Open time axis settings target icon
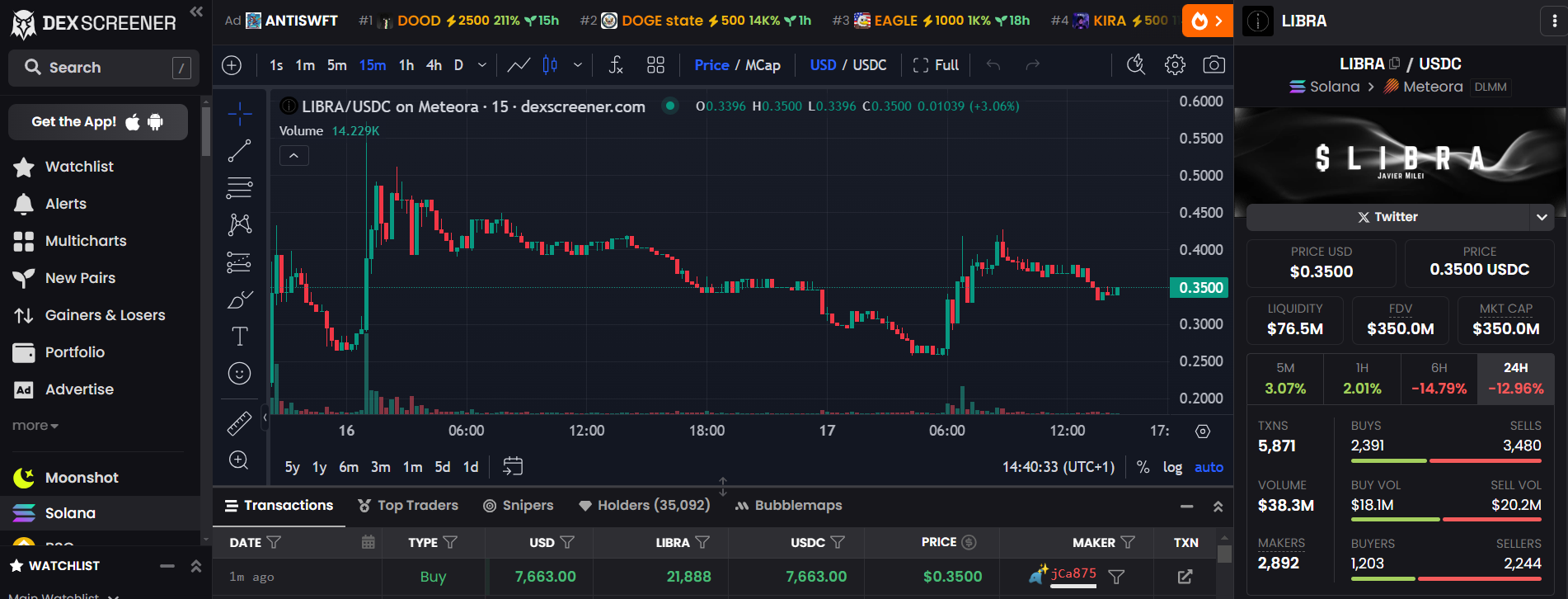The image size is (1568, 599). 1203,431
